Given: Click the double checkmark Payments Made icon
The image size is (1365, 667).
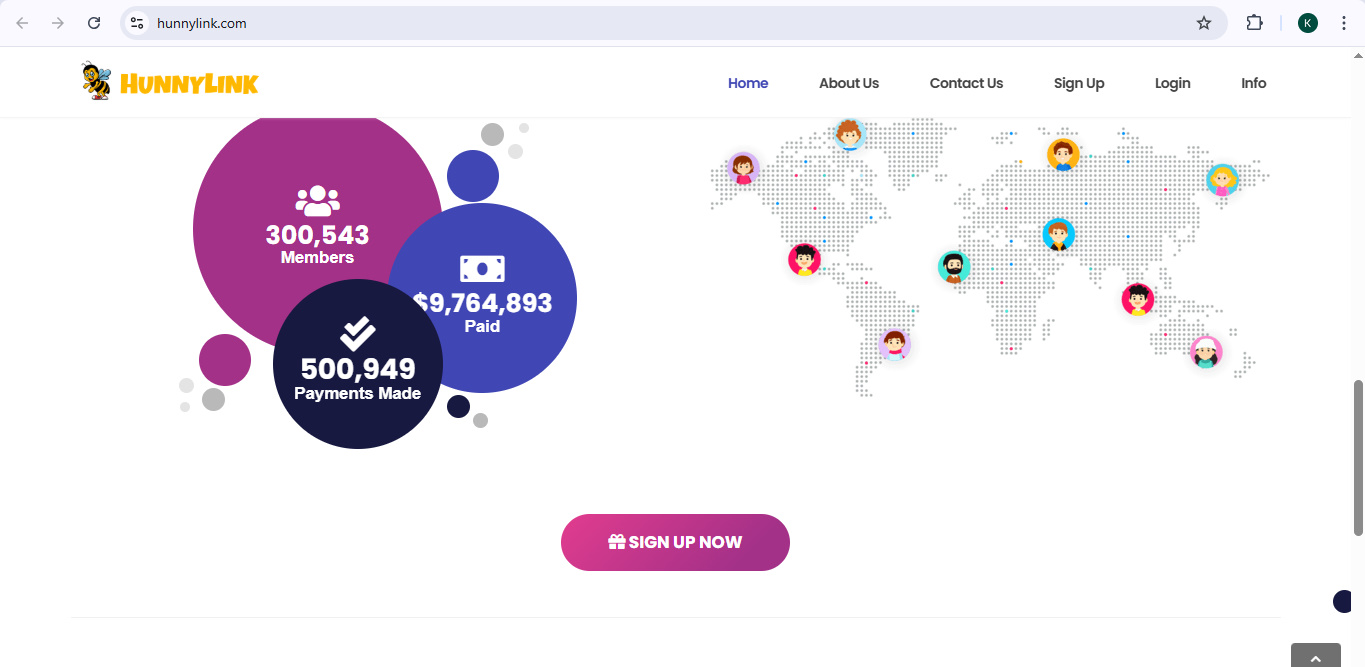Looking at the screenshot, I should click(357, 334).
